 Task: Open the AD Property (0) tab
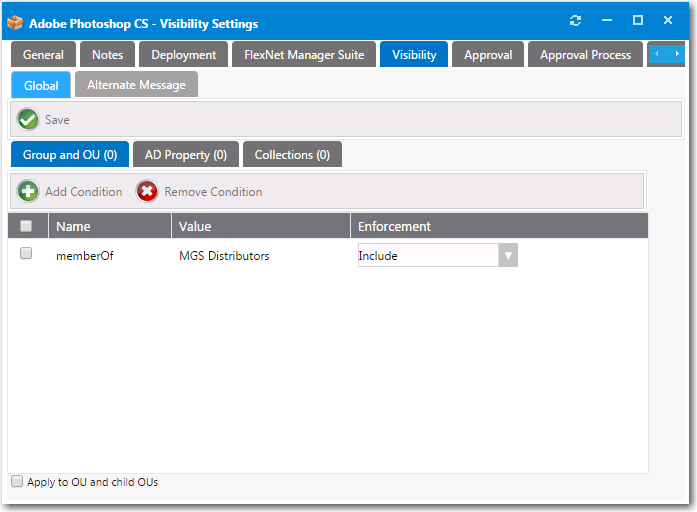(x=185, y=155)
